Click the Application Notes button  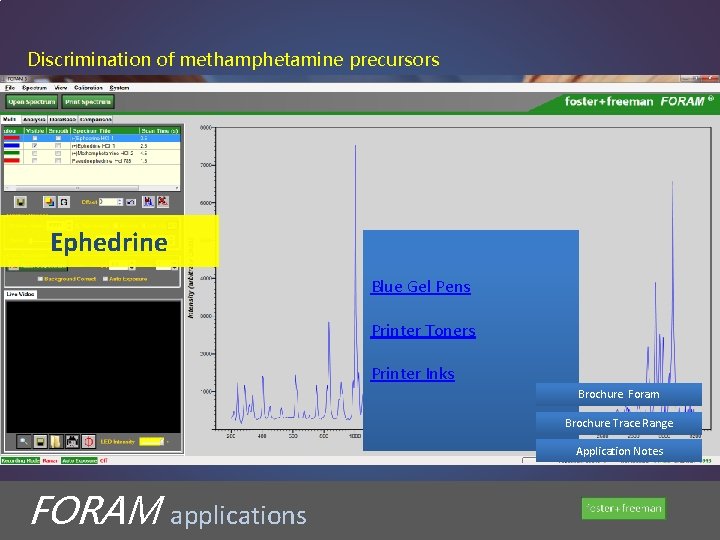pos(619,451)
